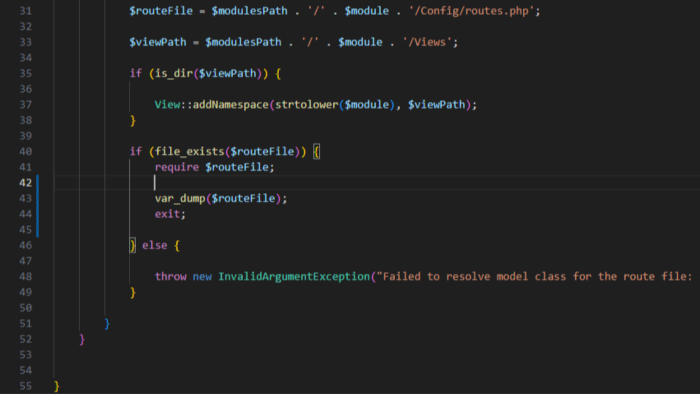The image size is (700, 394).
Task: Click the $viewPath argument on line 37
Action: pos(437,104)
